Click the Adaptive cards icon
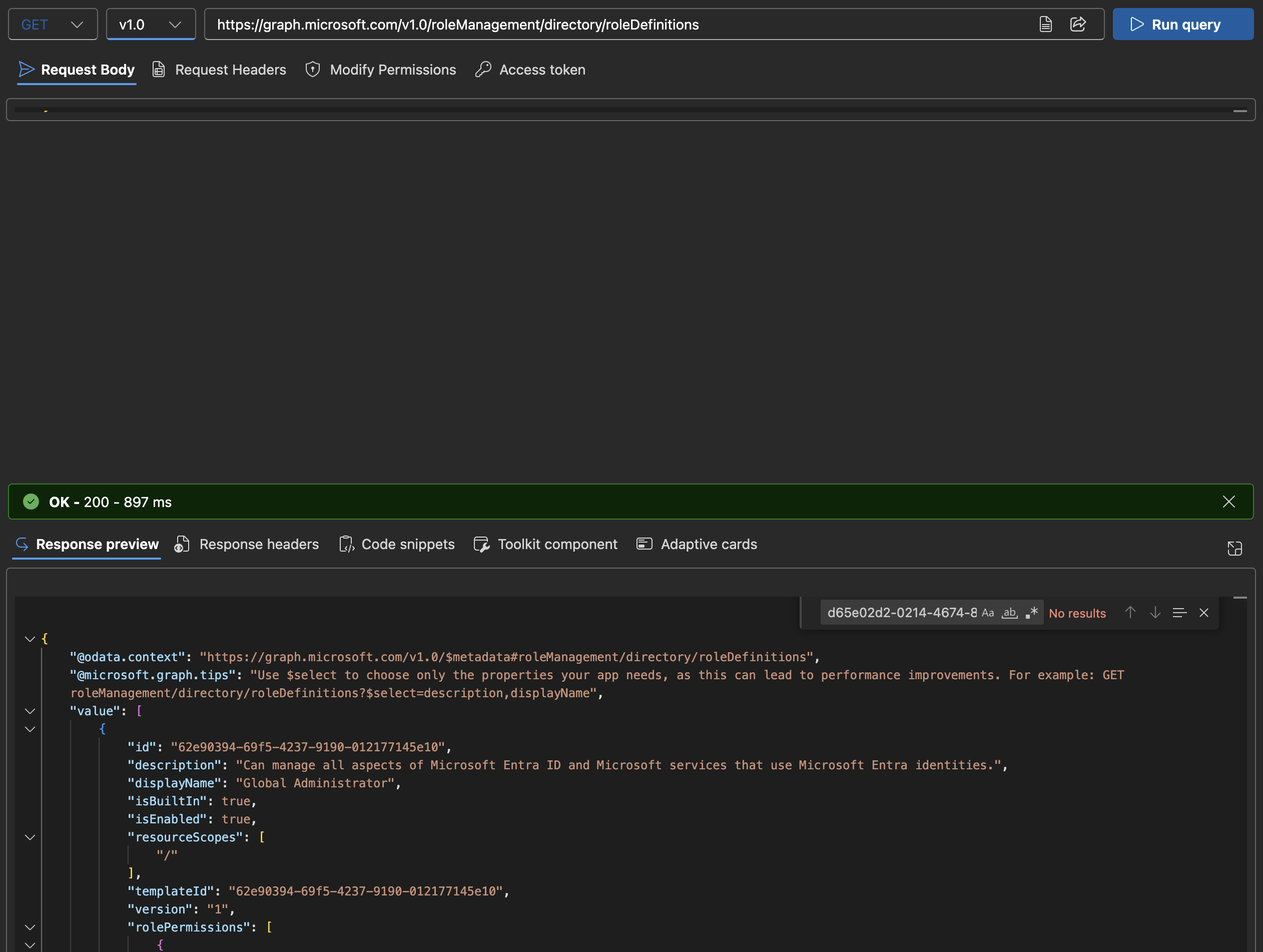Viewport: 1263px width, 952px height. (x=644, y=544)
